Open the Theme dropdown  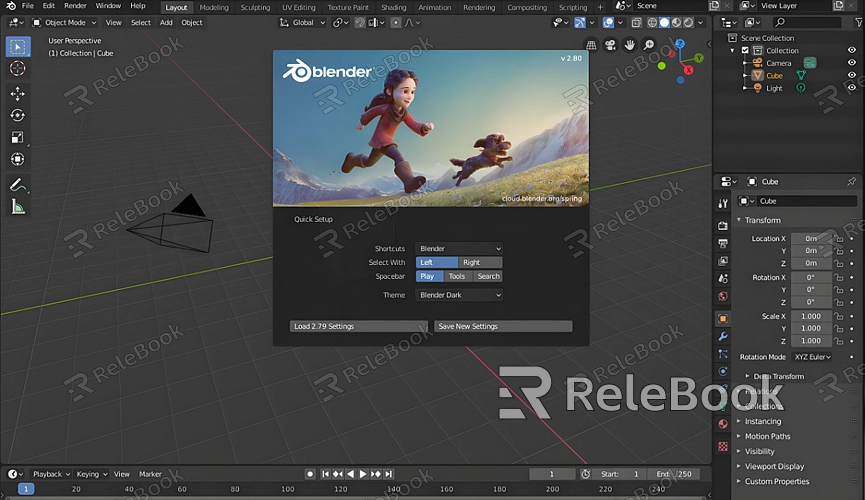coord(459,295)
